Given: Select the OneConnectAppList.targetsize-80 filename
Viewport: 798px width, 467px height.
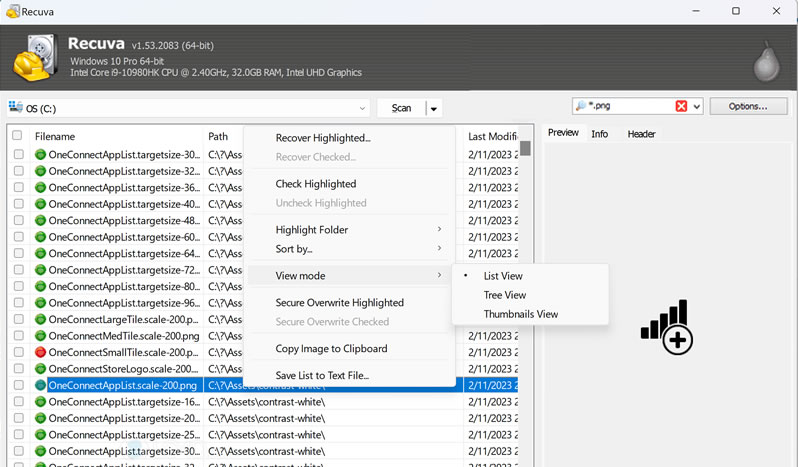Looking at the screenshot, I should pos(124,286).
